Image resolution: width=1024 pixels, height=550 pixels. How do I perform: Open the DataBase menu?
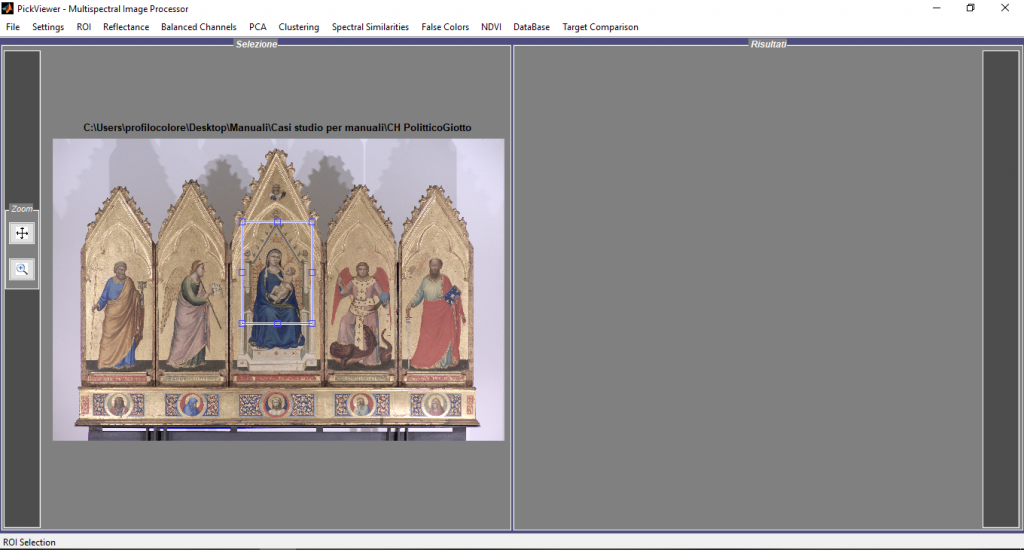[532, 27]
